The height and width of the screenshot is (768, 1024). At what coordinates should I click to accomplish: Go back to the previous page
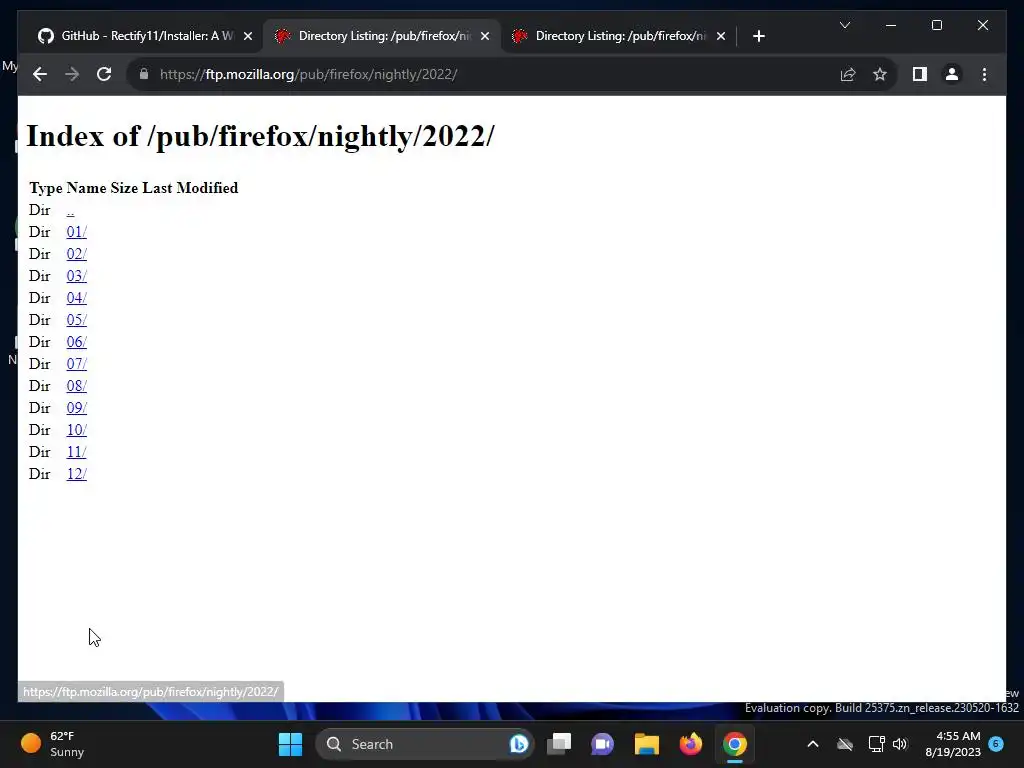[40, 74]
